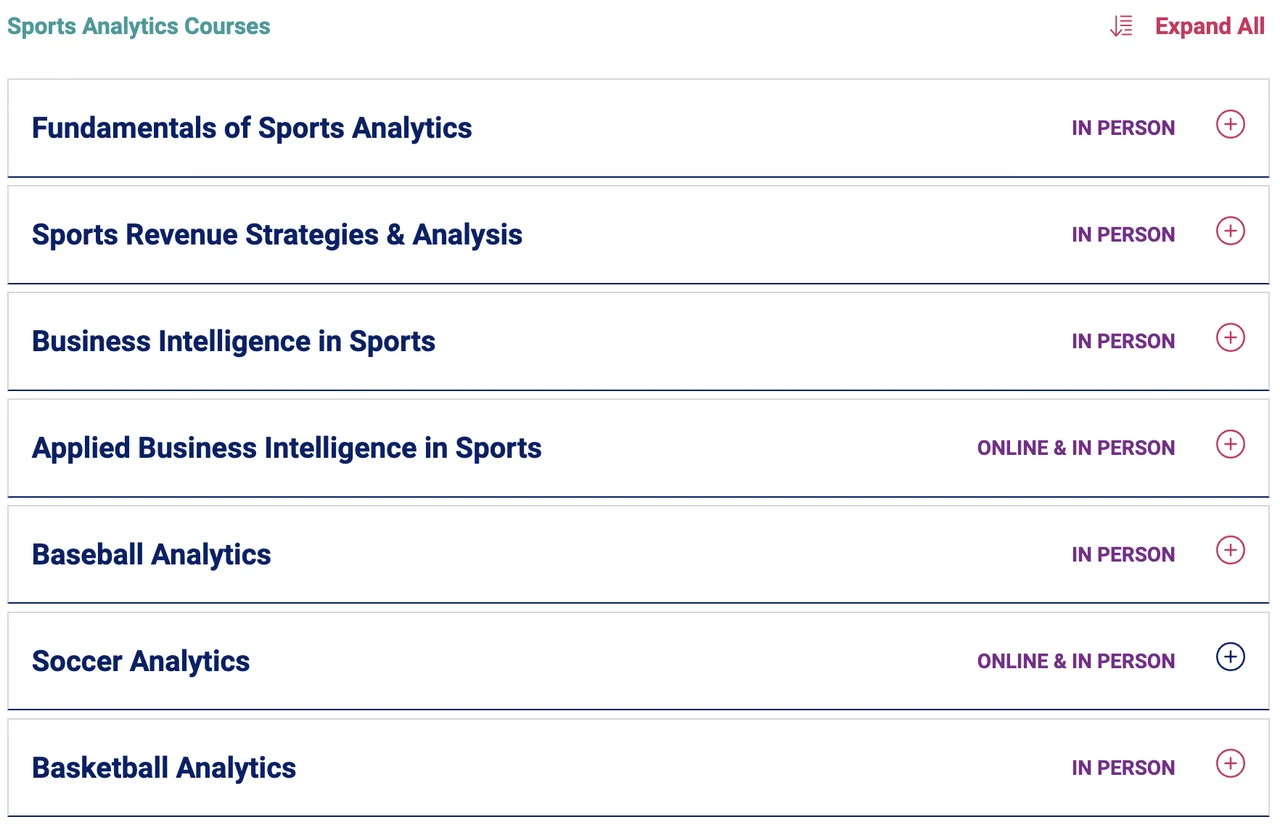Open the Sports Analytics Courses heading
The image size is (1280, 830).
(139, 27)
